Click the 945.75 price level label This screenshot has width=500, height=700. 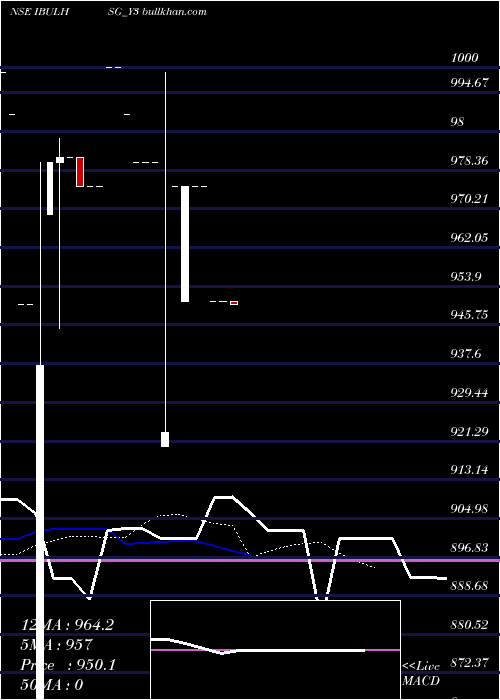pyautogui.click(x=469, y=315)
